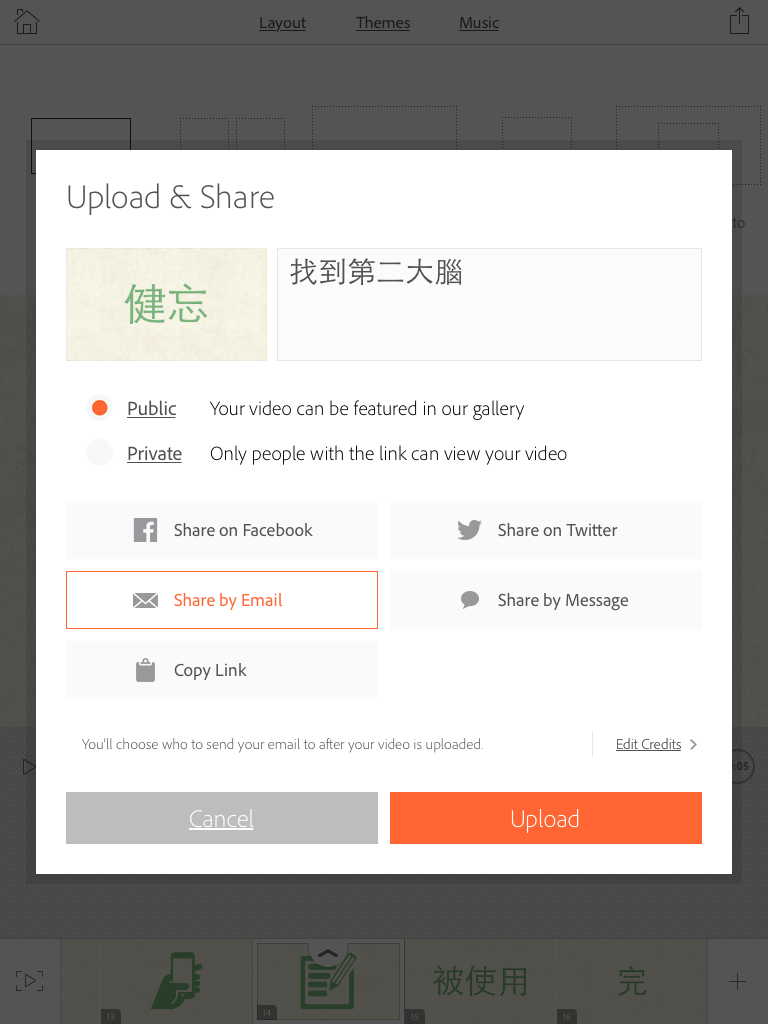The height and width of the screenshot is (1024, 768).
Task: Choose Share by Email option
Action: [x=222, y=600]
